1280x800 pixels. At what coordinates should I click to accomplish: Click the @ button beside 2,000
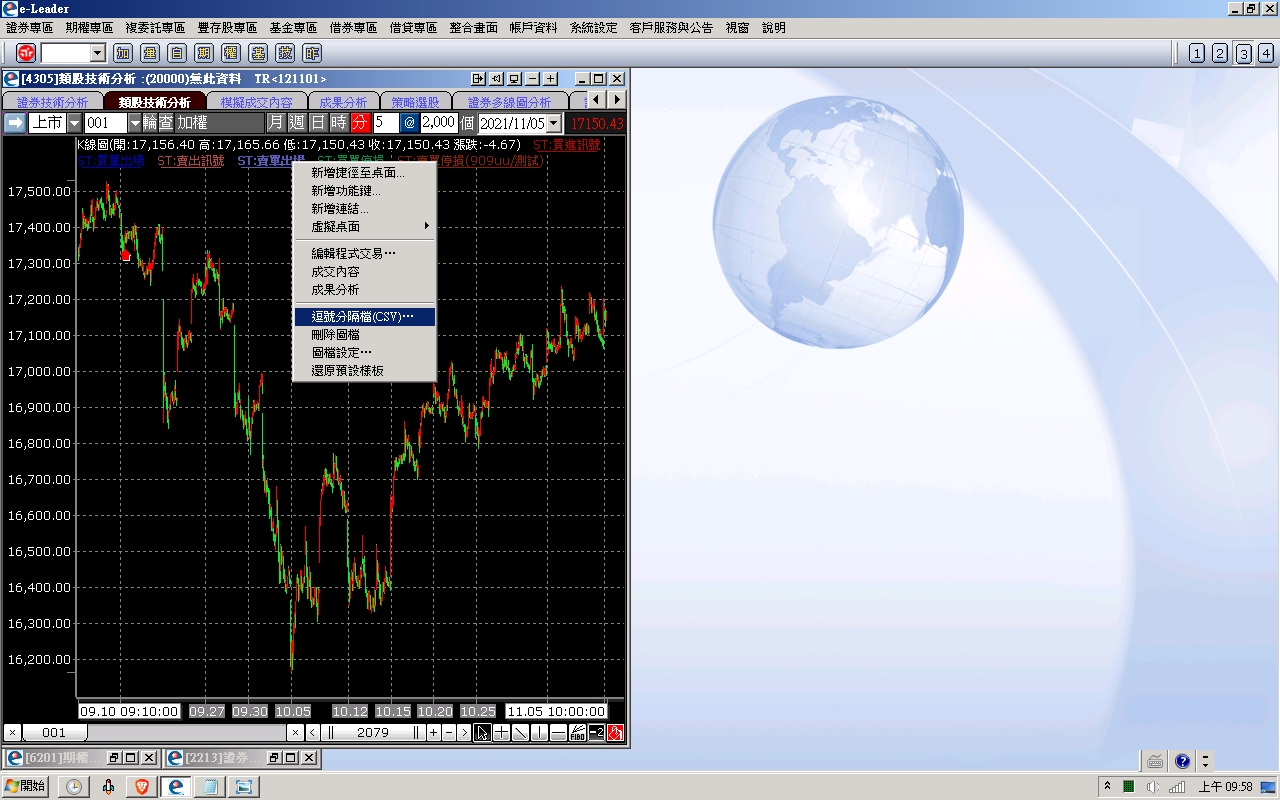click(409, 123)
